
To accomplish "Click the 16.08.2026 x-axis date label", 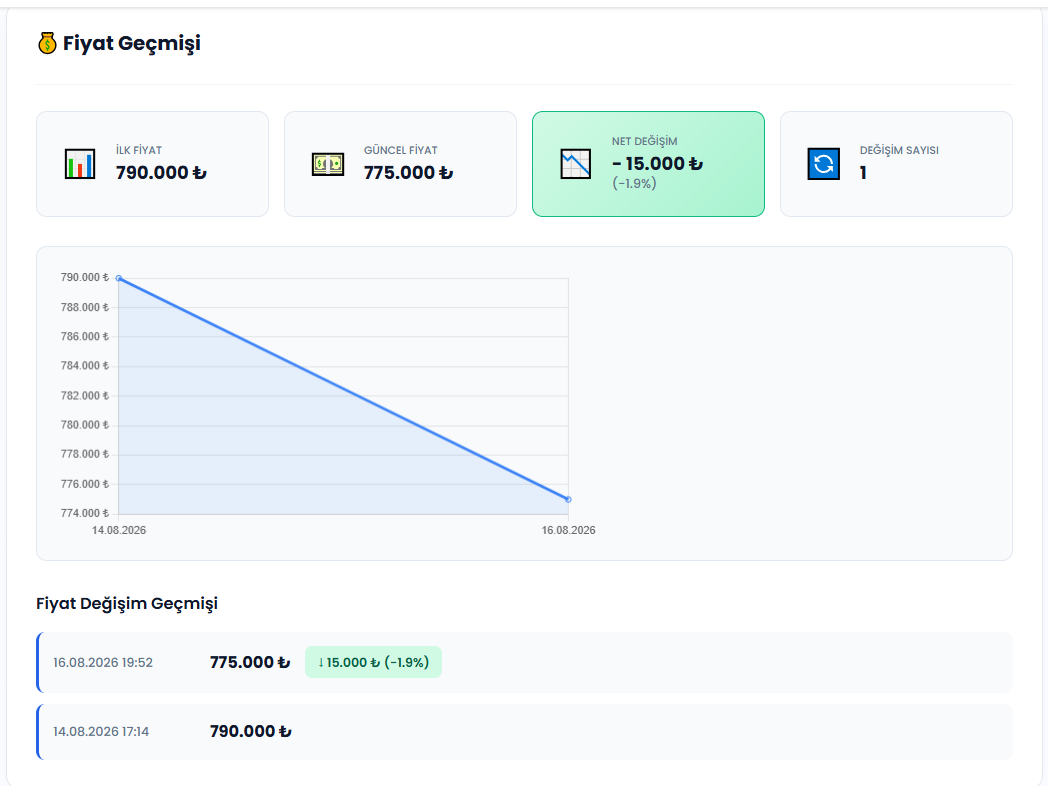I will (568, 530).
